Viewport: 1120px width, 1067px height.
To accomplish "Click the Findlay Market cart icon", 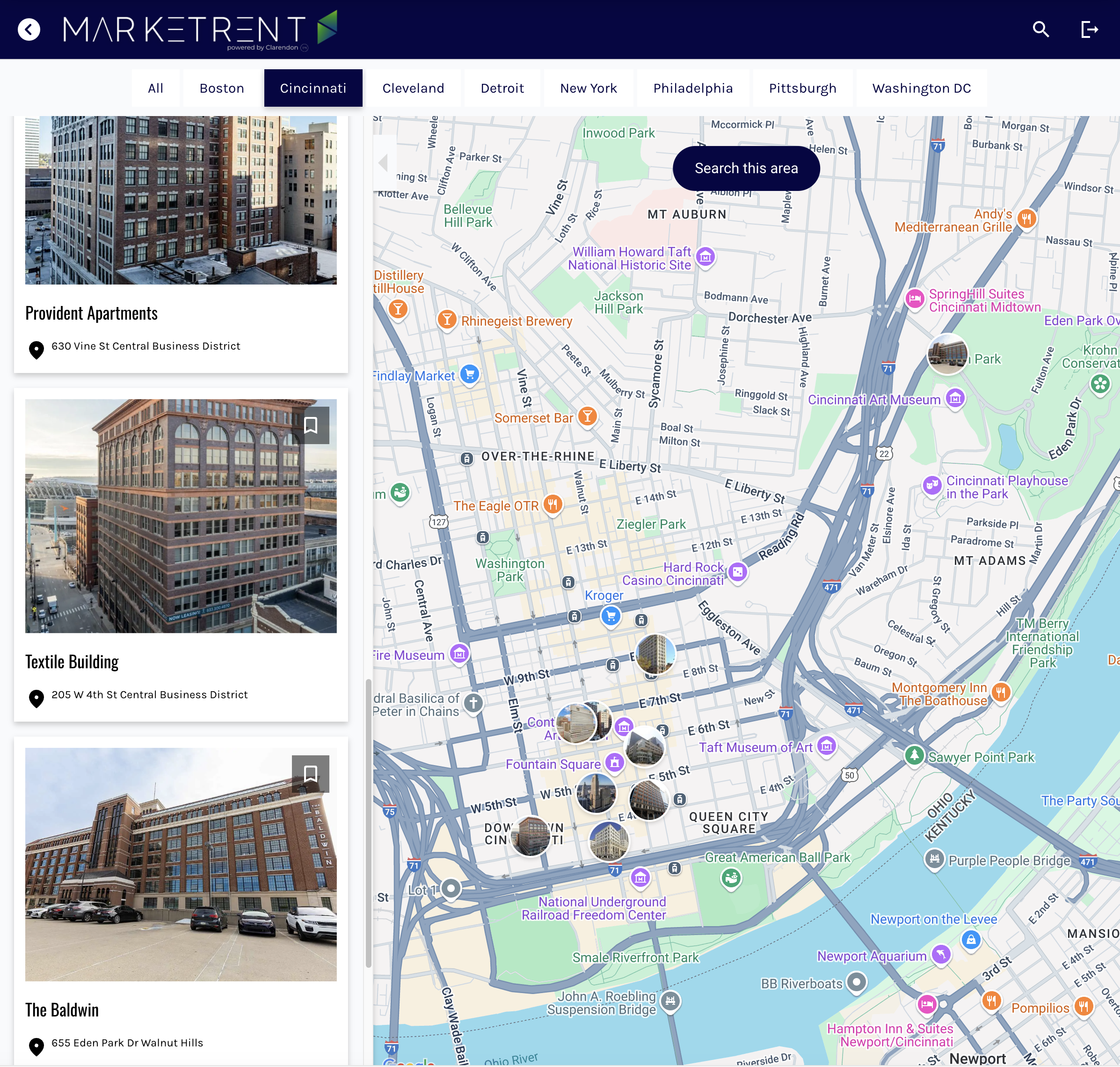I will point(470,374).
